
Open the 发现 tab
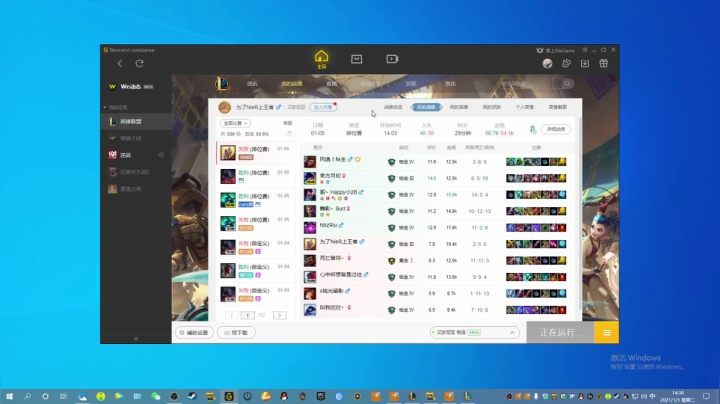411,84
